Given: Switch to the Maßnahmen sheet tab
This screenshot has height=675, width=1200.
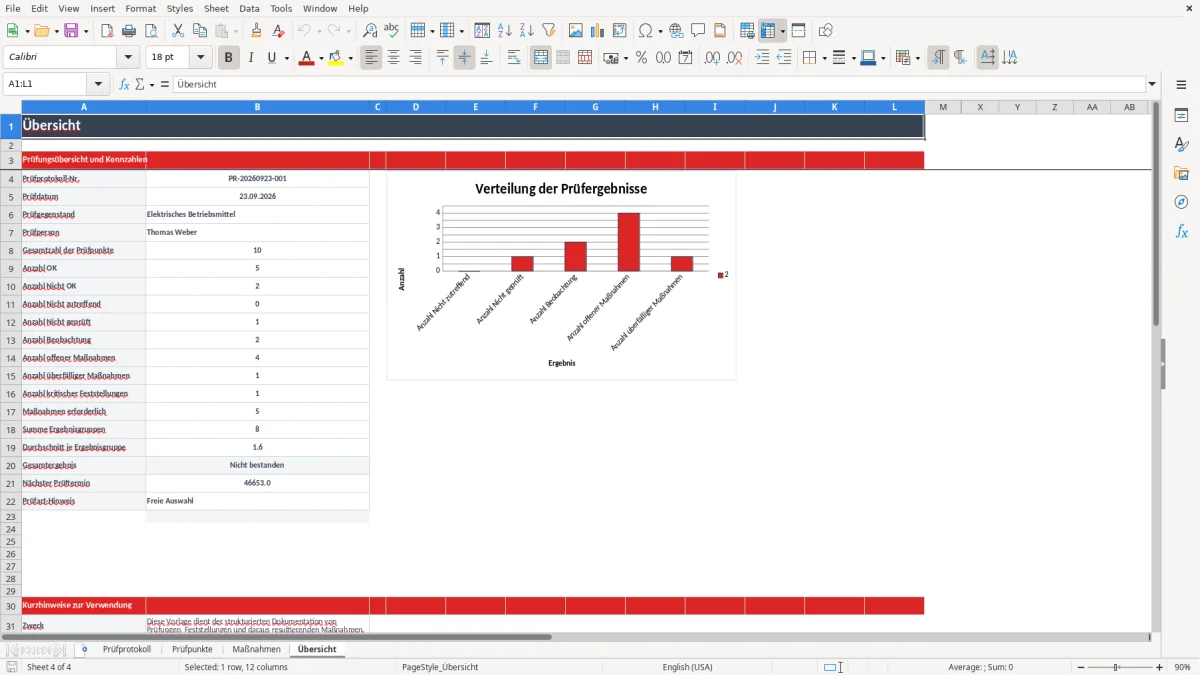Looking at the screenshot, I should 256,649.
